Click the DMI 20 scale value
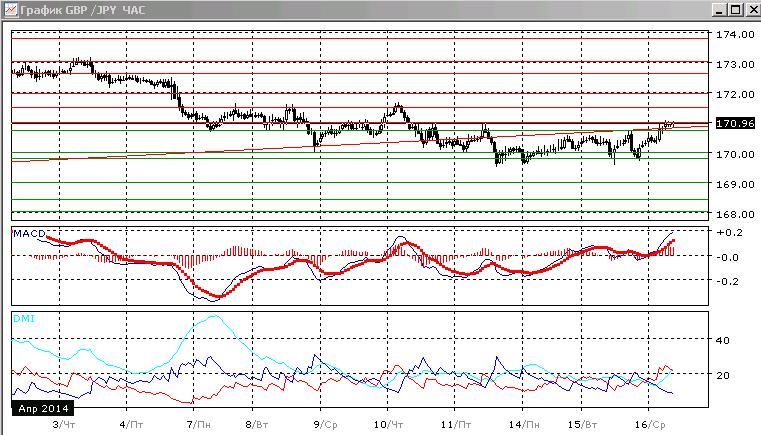Screen dimensions: 761x435 point(723,375)
